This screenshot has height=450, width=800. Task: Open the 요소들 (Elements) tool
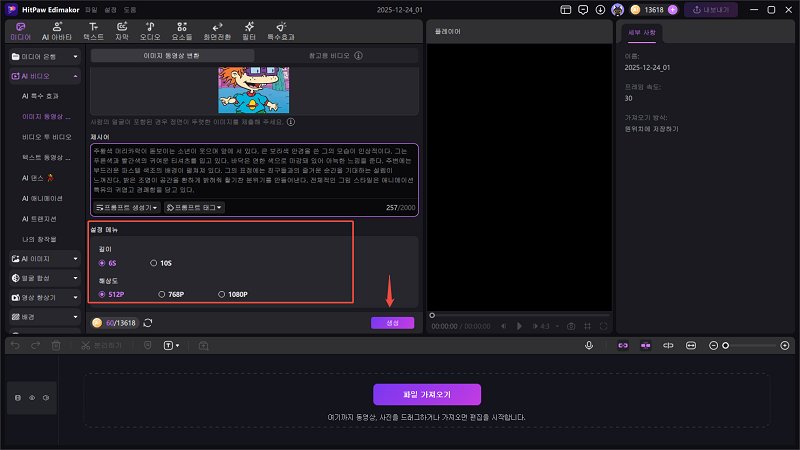182,31
